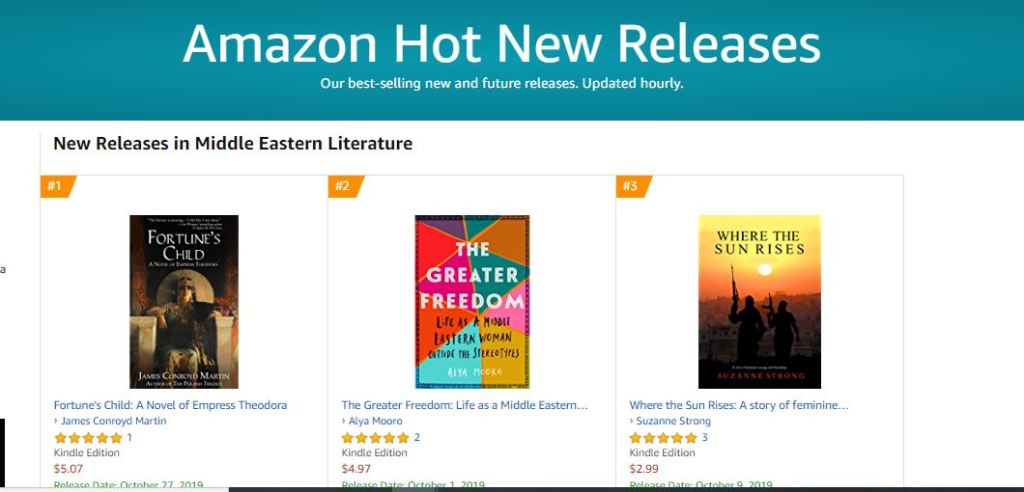Open The Greater Freedom book cover
This screenshot has height=492, width=1024.
click(472, 301)
